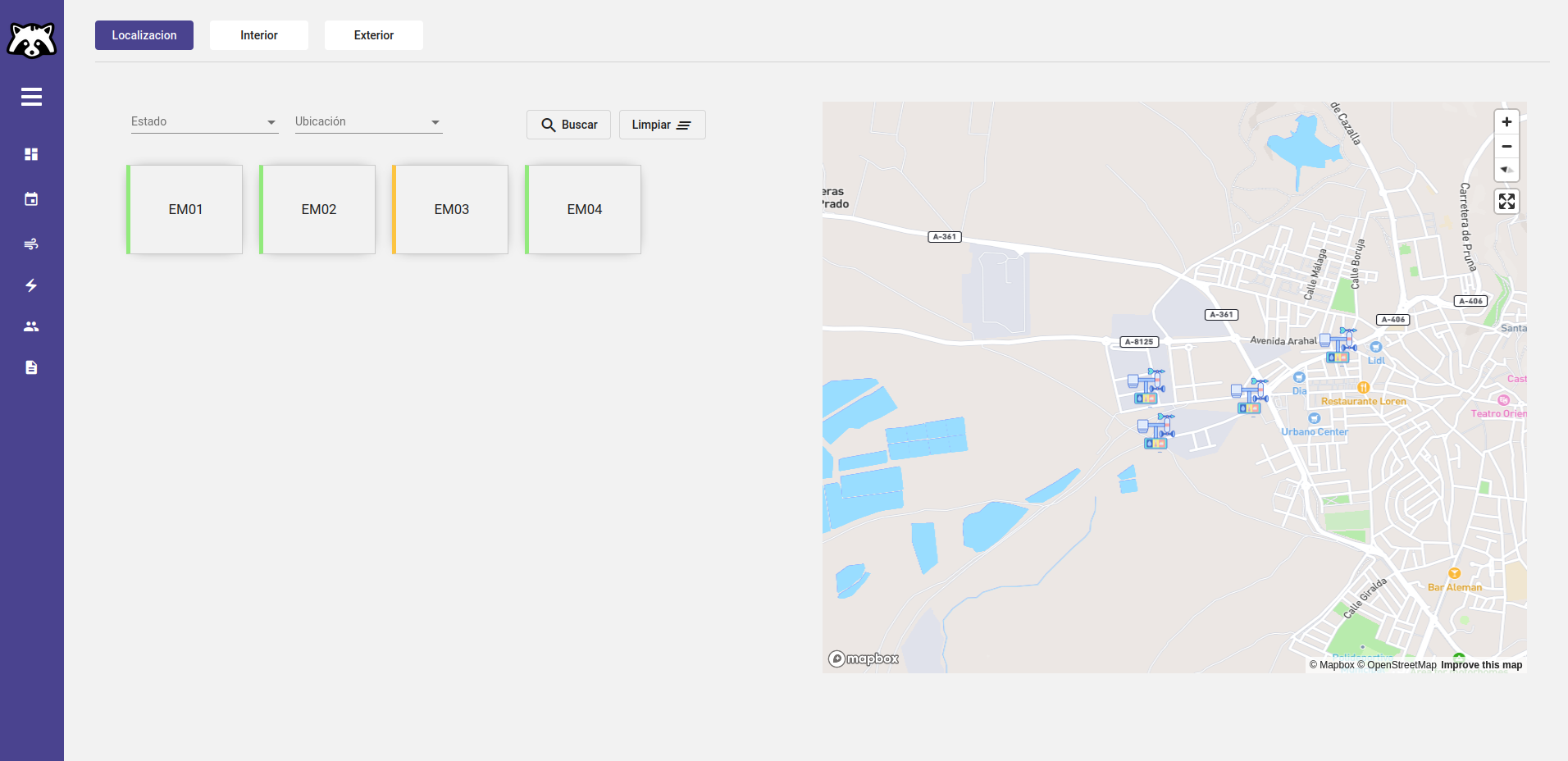
Task: Click the Mapbox logo
Action: (864, 658)
